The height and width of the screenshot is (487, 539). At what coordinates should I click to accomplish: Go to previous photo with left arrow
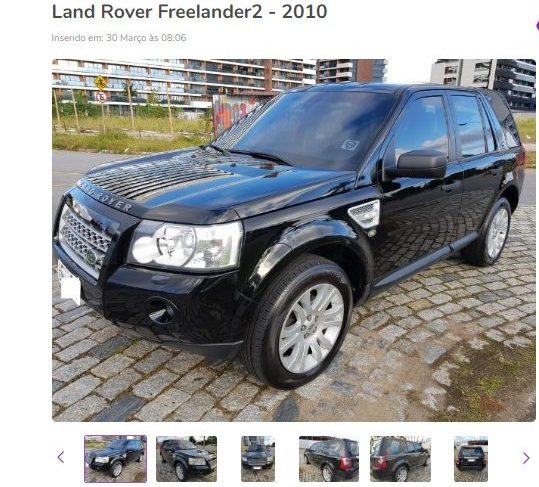(x=61, y=457)
